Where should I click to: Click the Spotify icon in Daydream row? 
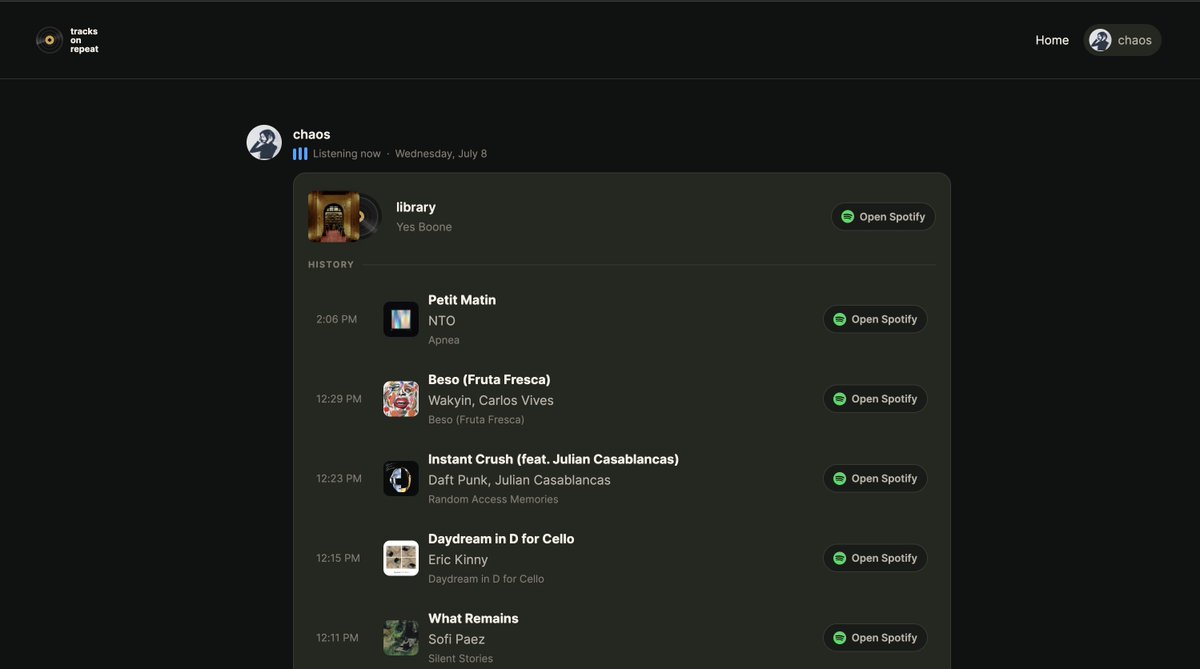840,558
